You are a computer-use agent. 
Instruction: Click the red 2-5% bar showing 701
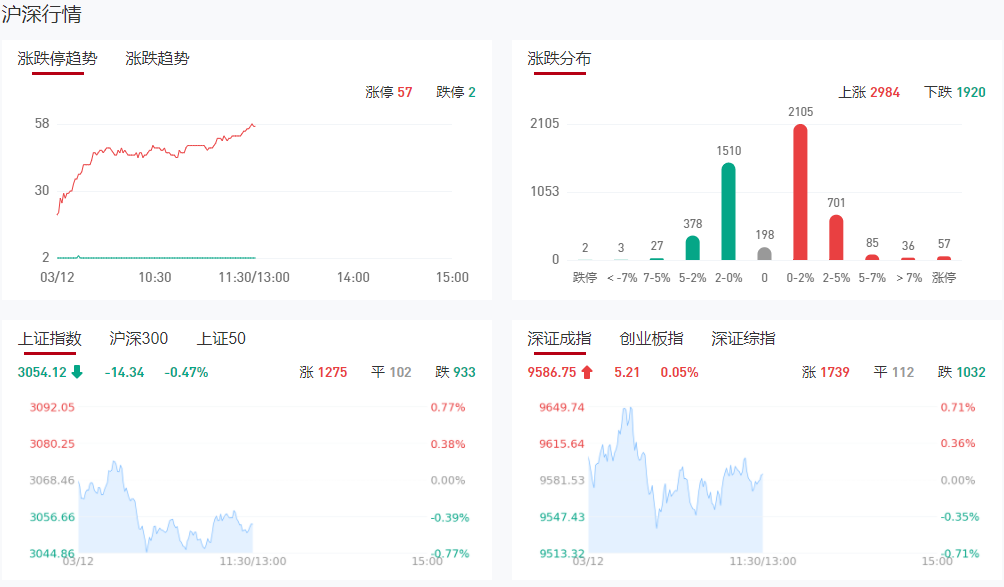point(836,237)
